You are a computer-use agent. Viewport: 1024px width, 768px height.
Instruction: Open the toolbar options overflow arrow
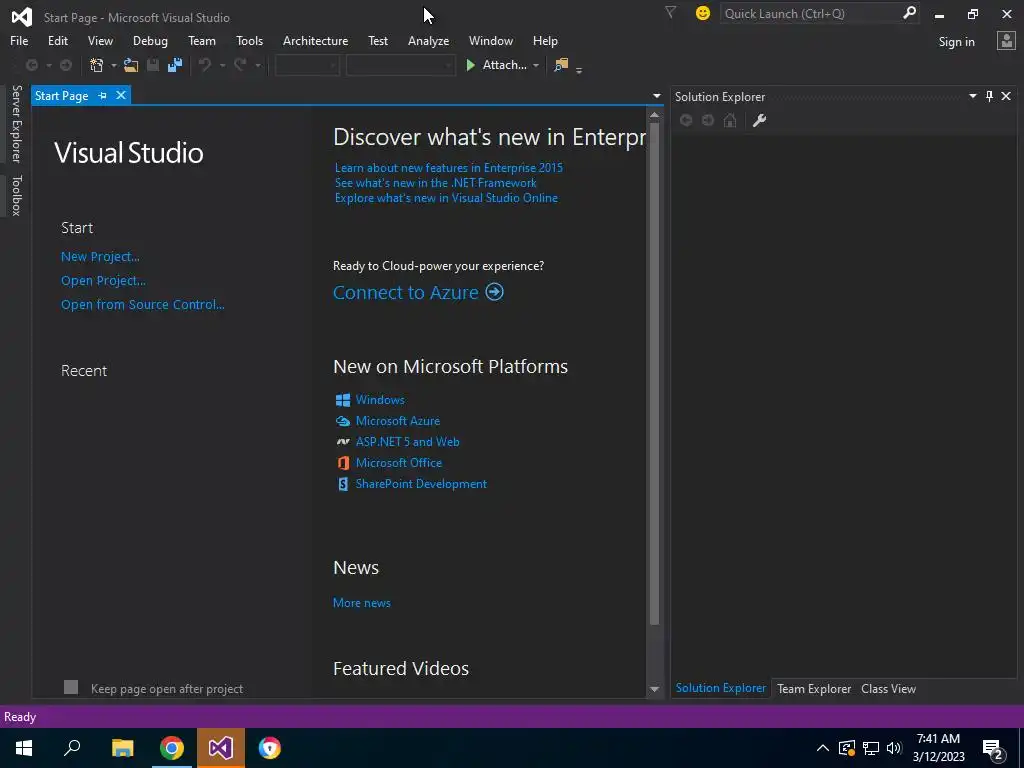click(x=579, y=69)
